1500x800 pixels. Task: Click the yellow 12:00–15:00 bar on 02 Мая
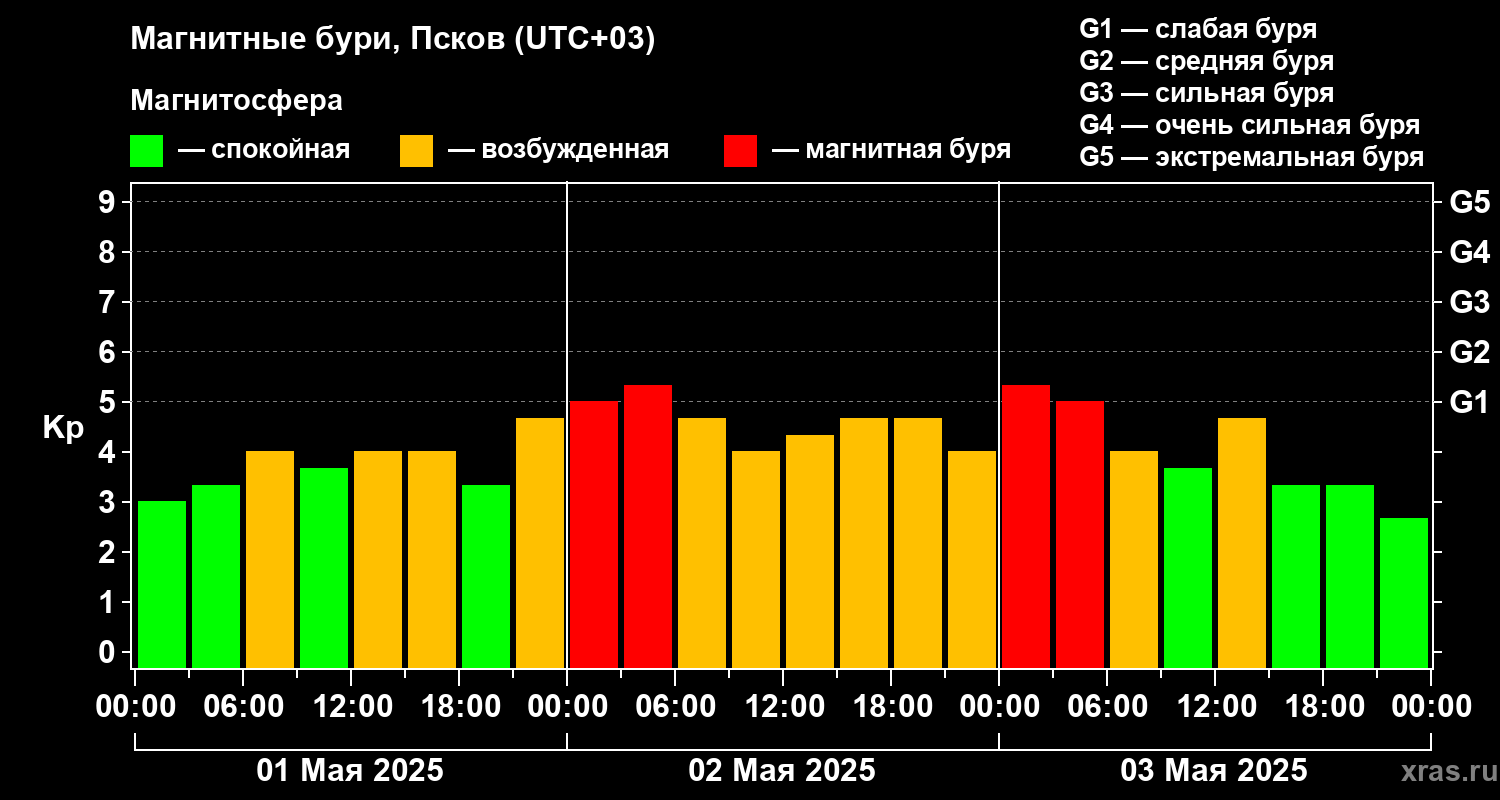click(810, 551)
